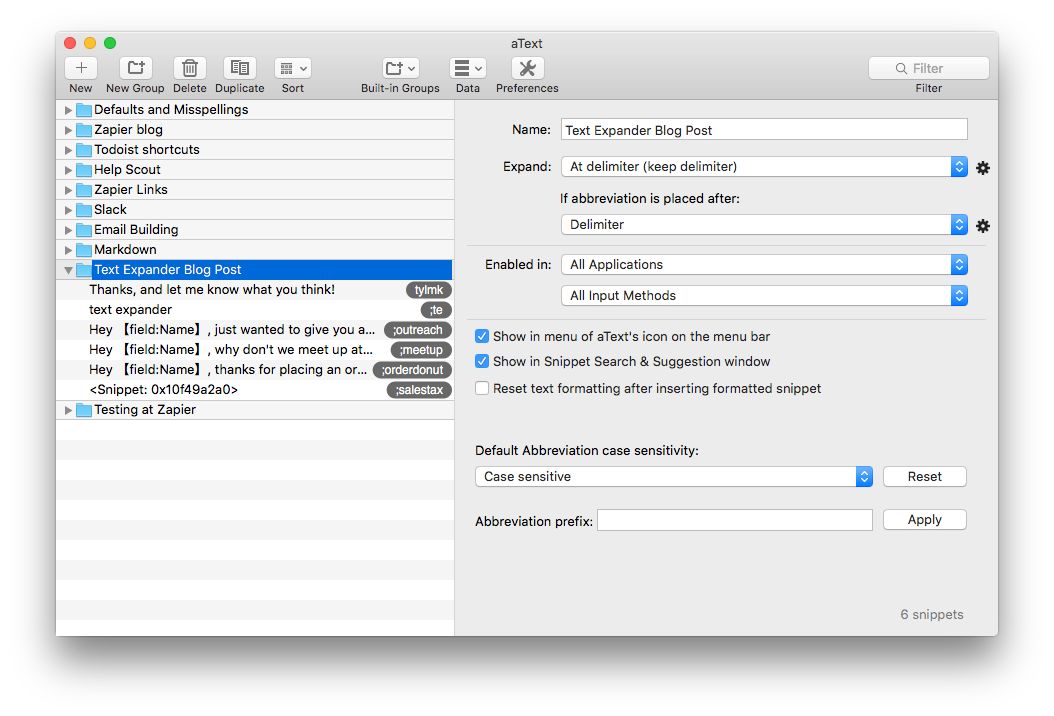The height and width of the screenshot is (716, 1054).
Task: Enable 'Reset text formatting after inserting'
Action: pyautogui.click(x=482, y=389)
